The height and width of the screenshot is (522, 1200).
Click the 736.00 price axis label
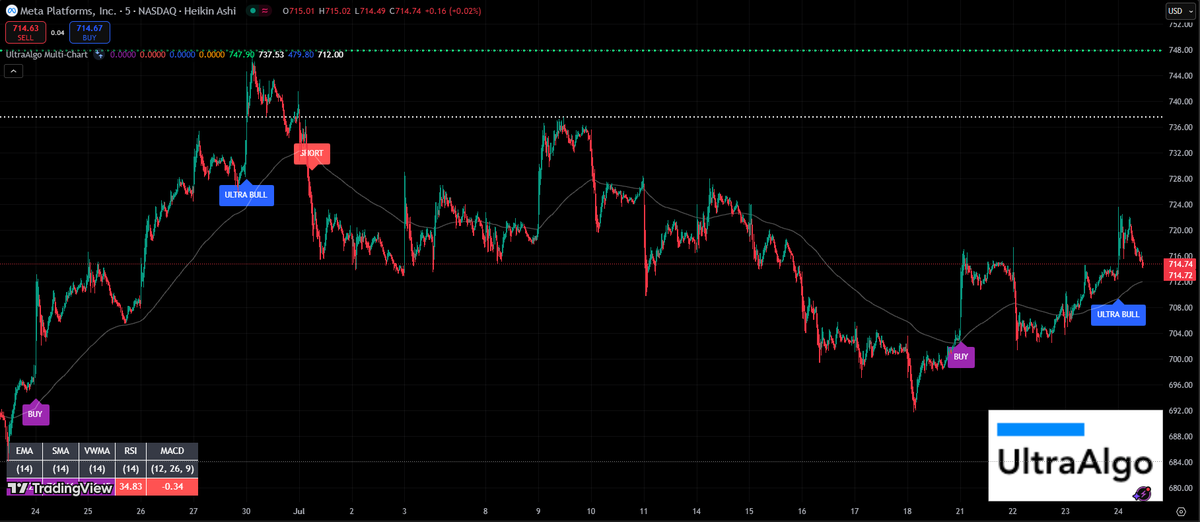click(x=1180, y=127)
